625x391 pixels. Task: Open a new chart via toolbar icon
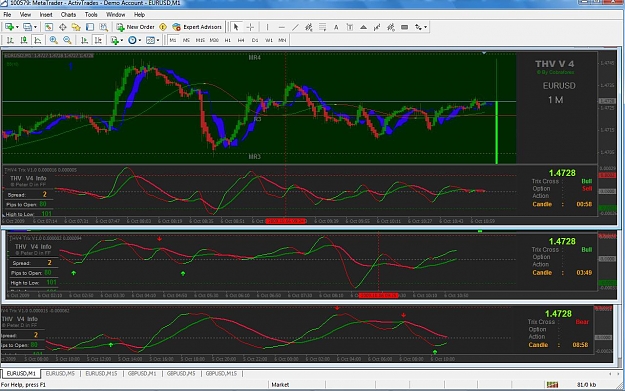click(9, 27)
